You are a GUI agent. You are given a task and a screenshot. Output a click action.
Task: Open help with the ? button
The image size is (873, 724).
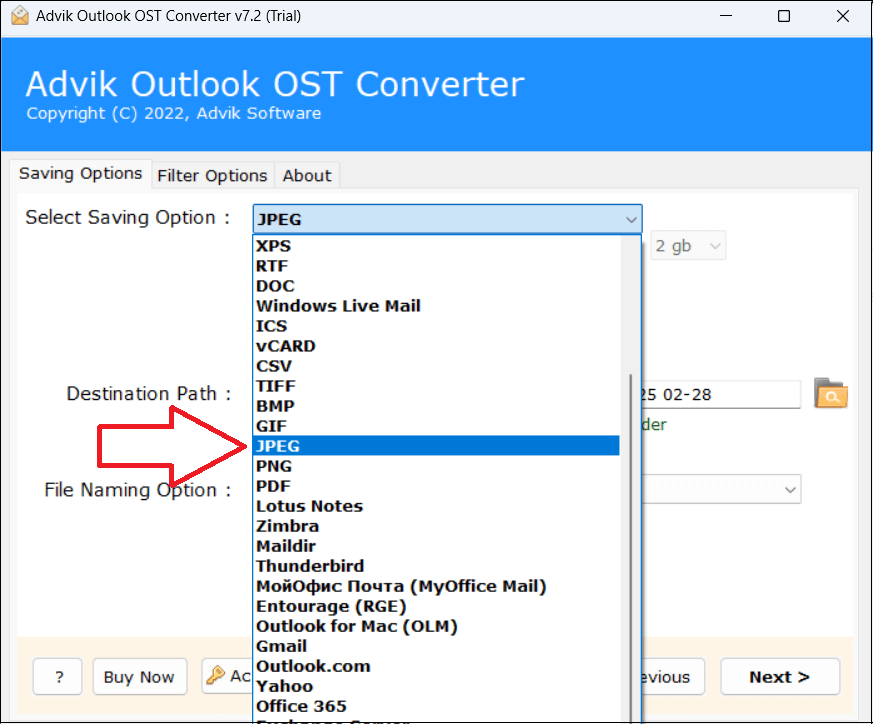point(58,677)
